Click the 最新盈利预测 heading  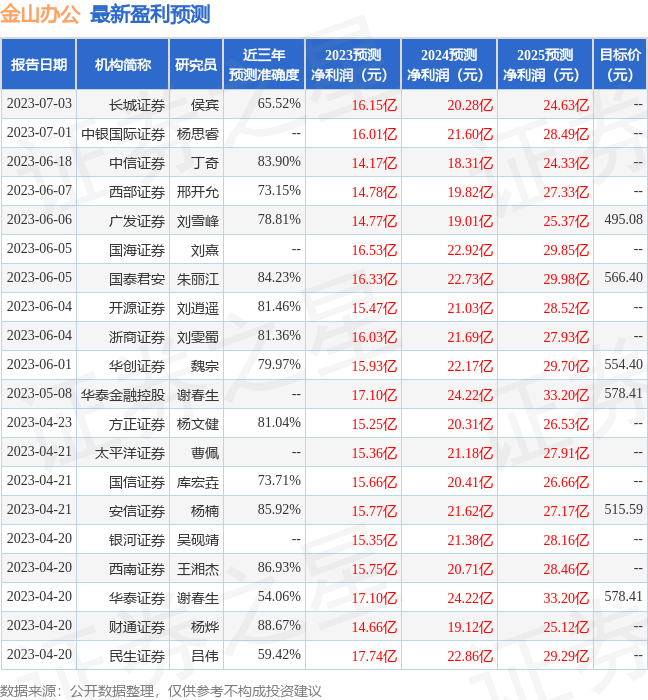click(x=150, y=14)
